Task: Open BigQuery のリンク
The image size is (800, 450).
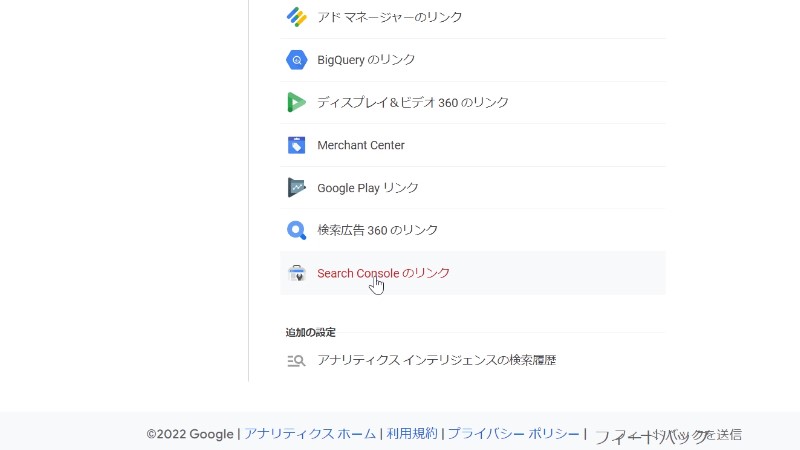Action: [x=366, y=60]
